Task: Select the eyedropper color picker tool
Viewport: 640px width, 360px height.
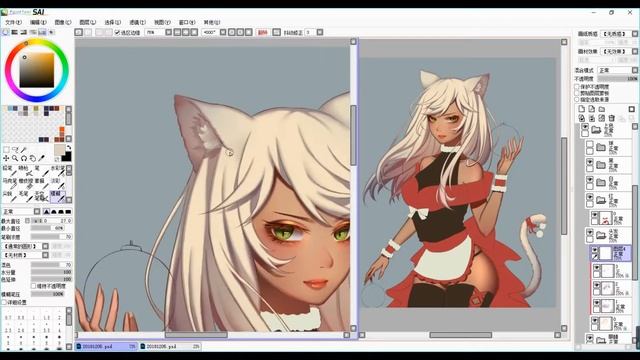Action: [x=41, y=158]
